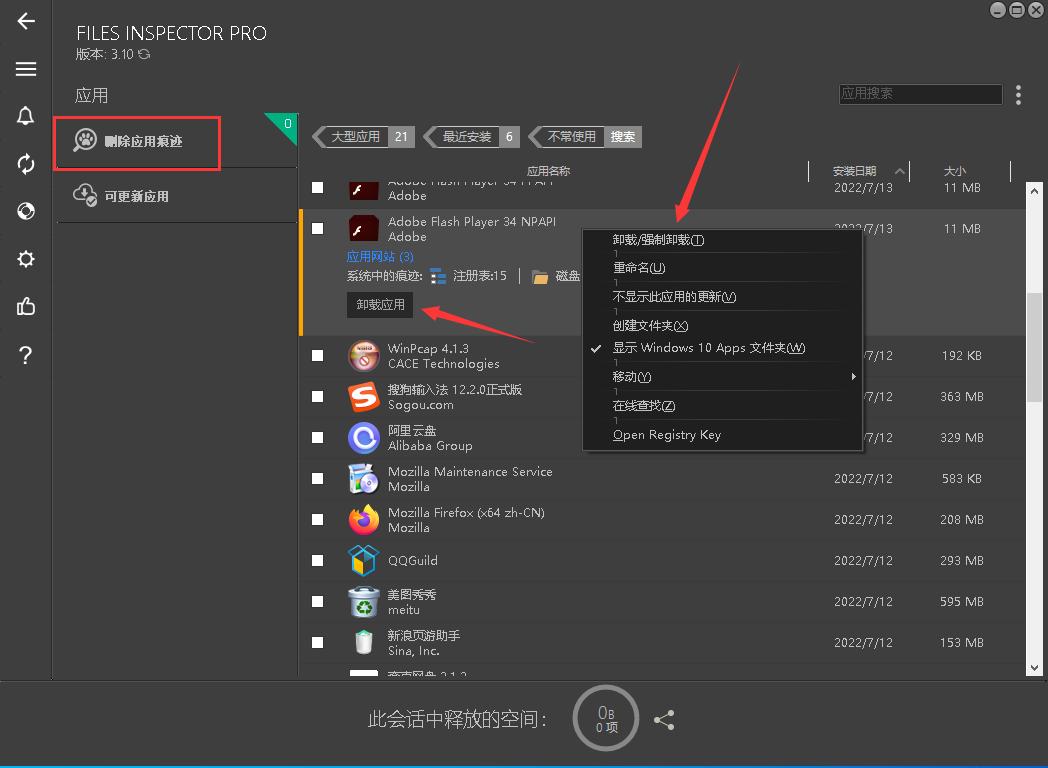Check the WinPcap 4.1.3 checkbox

318,355
